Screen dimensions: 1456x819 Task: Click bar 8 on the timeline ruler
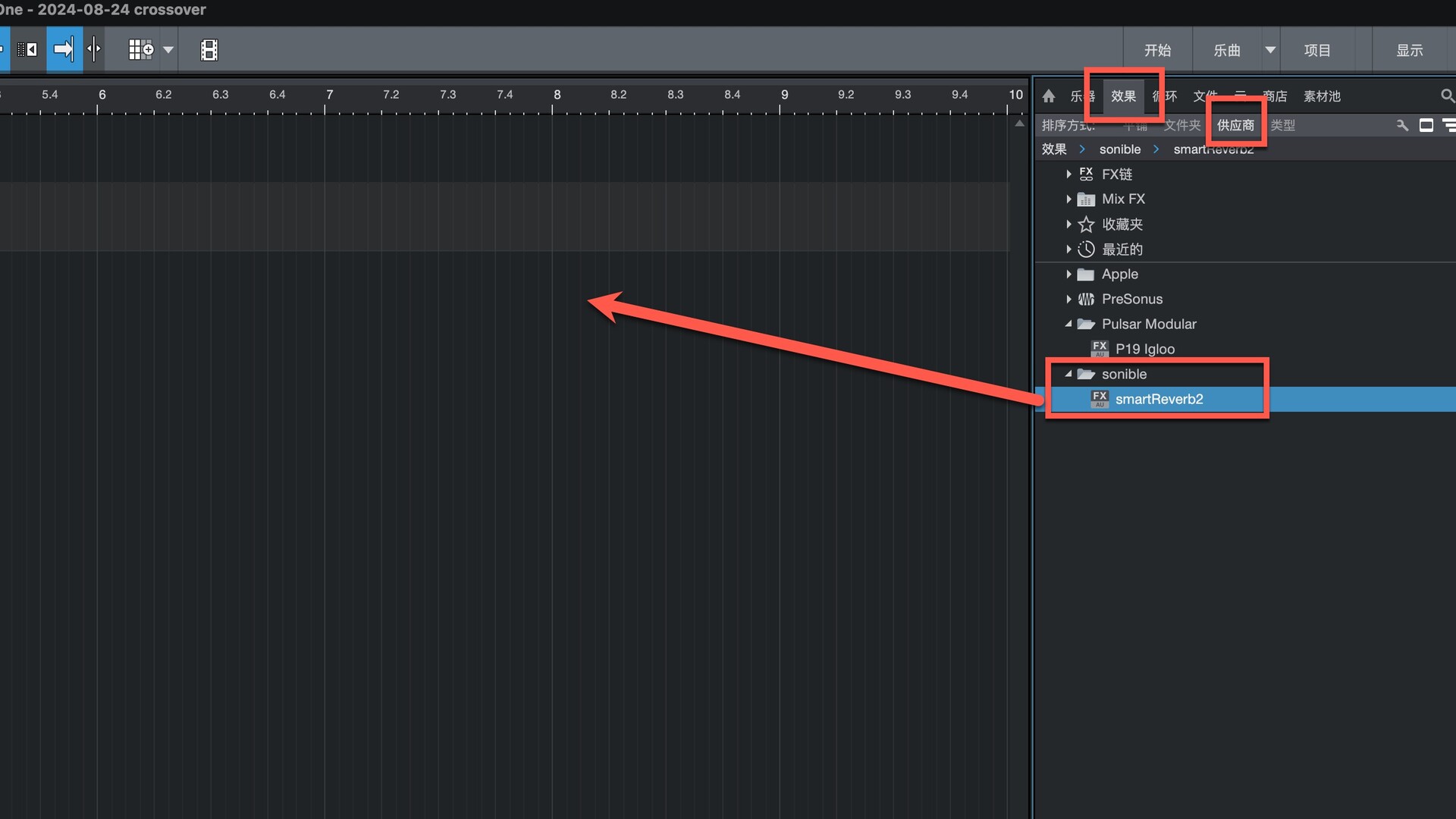pos(557,96)
